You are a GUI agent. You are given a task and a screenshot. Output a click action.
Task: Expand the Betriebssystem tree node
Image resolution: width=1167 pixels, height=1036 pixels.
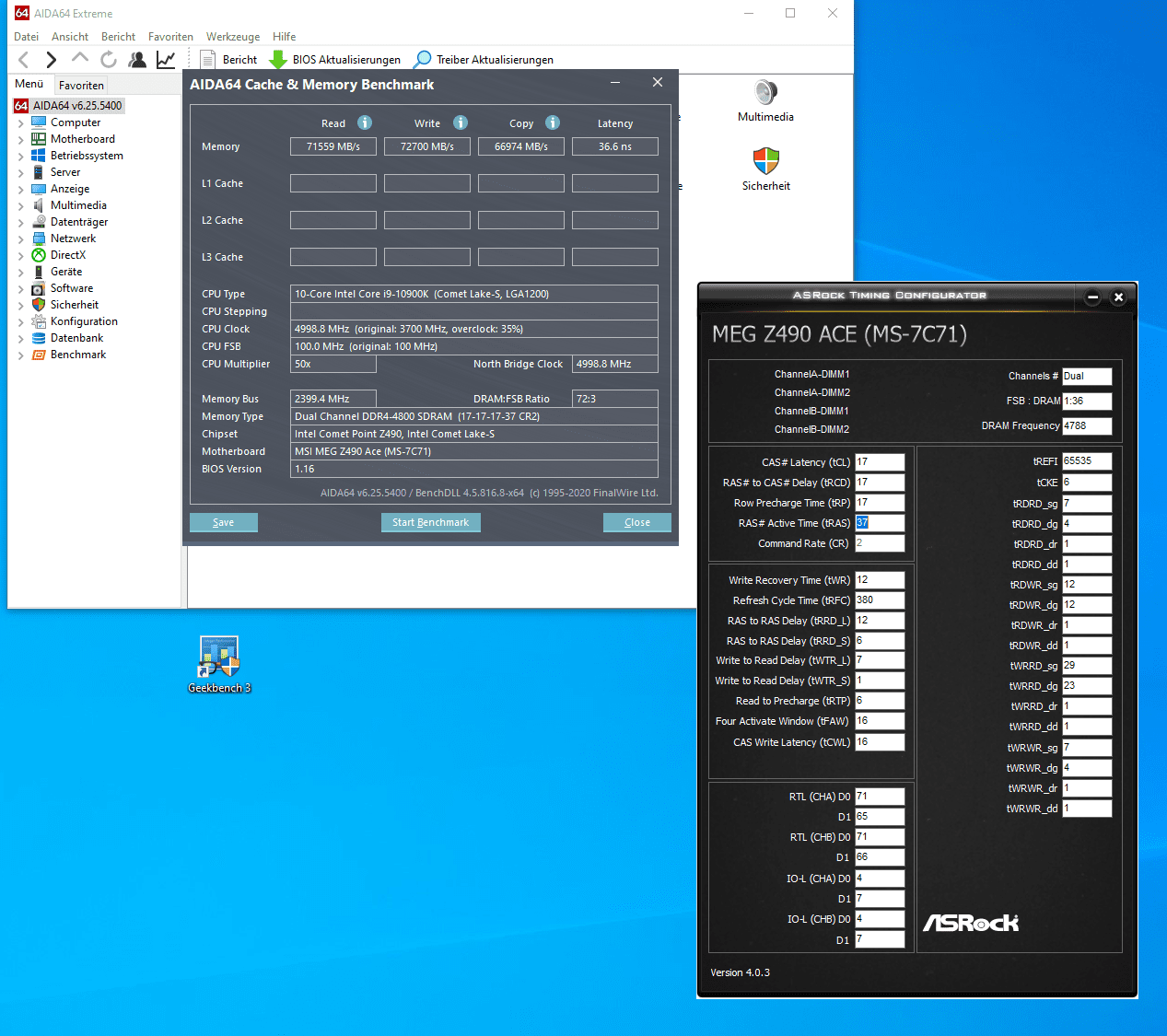click(20, 156)
